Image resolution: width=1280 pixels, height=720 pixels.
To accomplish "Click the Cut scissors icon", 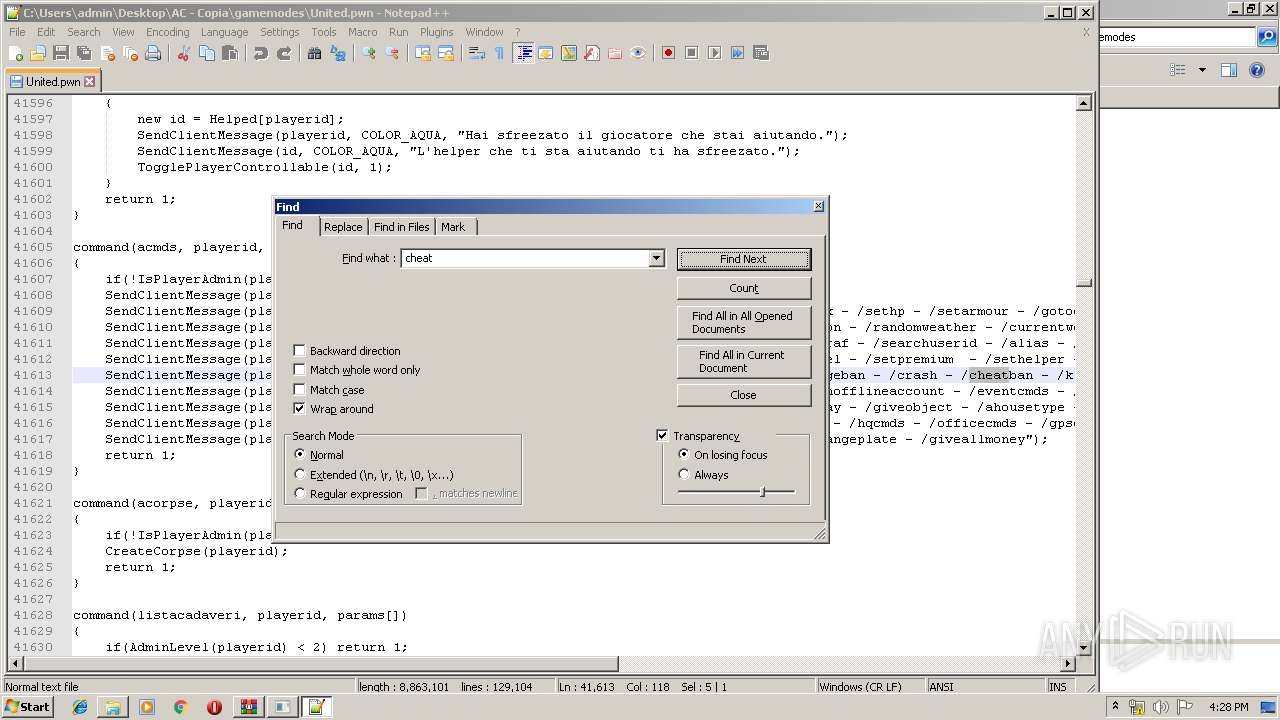I will point(184,53).
